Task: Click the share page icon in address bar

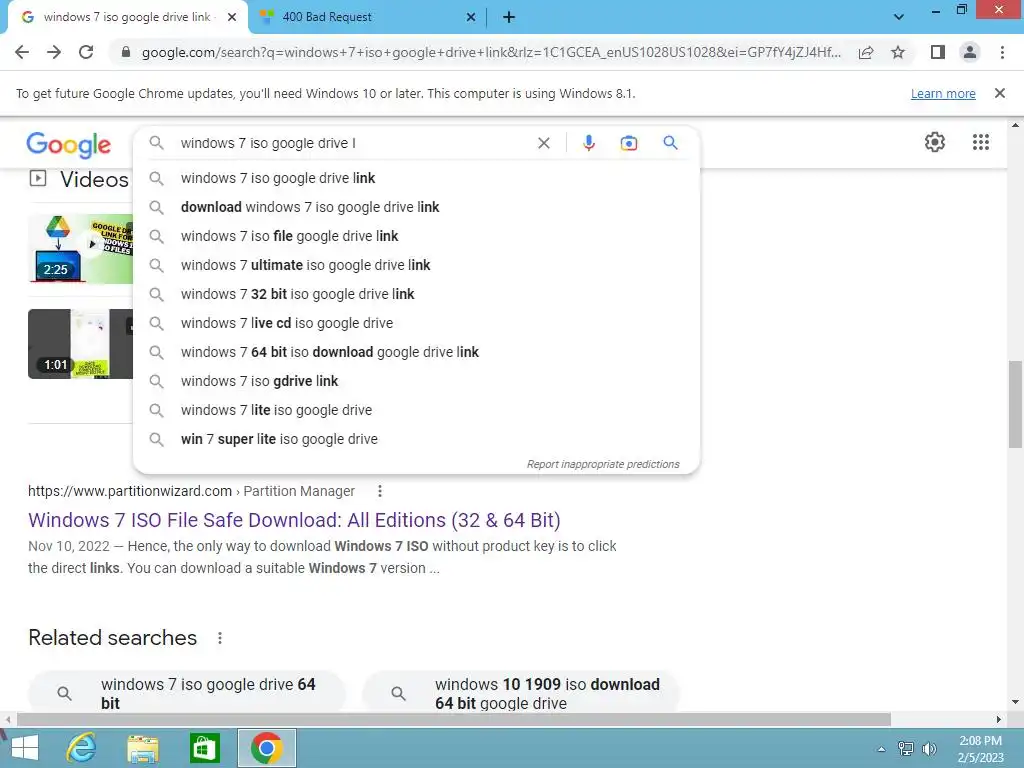Action: click(x=866, y=52)
